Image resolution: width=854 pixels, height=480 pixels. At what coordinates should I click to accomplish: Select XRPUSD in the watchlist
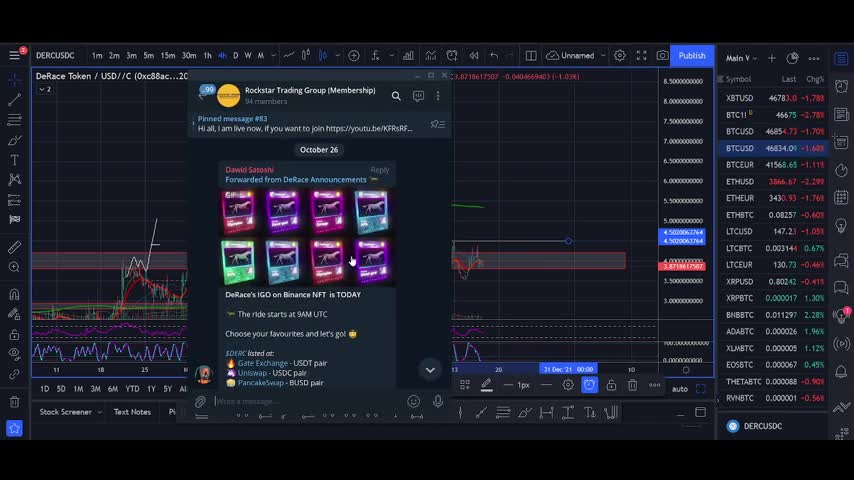pos(773,282)
